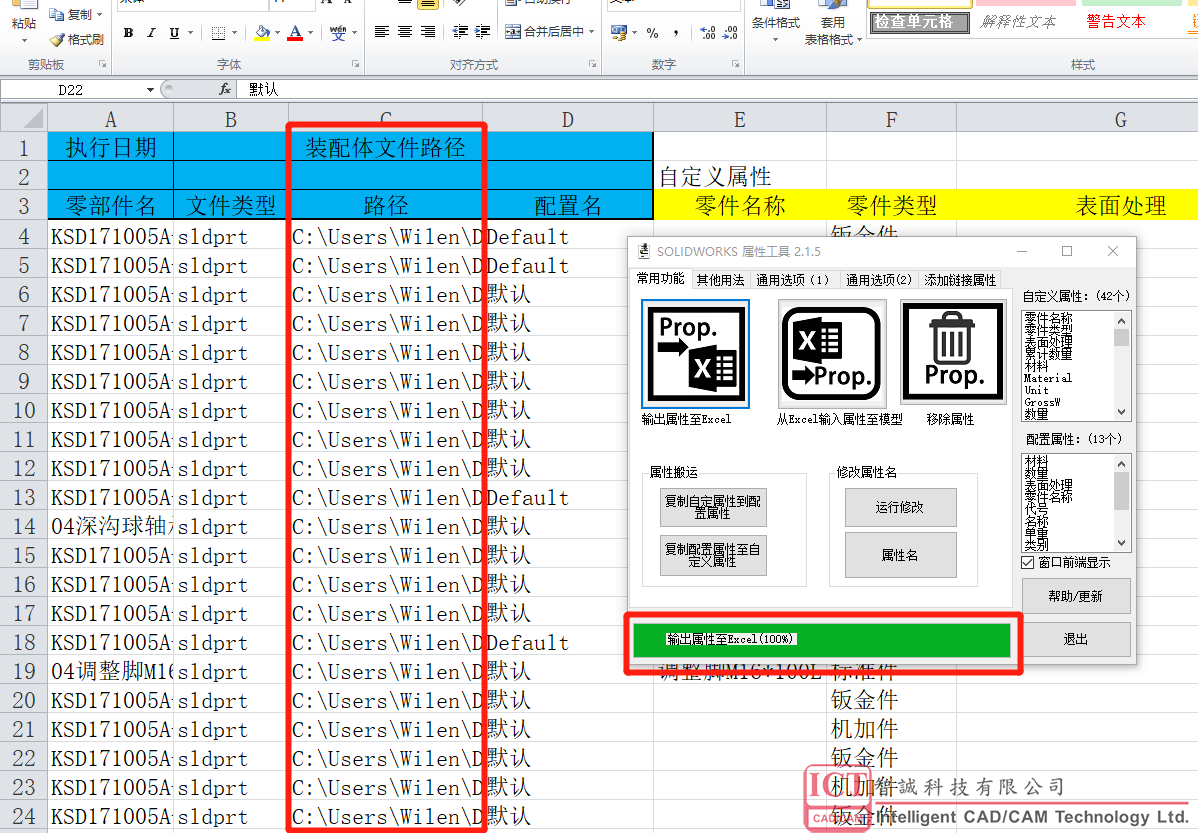Click the fx insert function icon
Screen dimensions: 1198x833
tap(225, 89)
